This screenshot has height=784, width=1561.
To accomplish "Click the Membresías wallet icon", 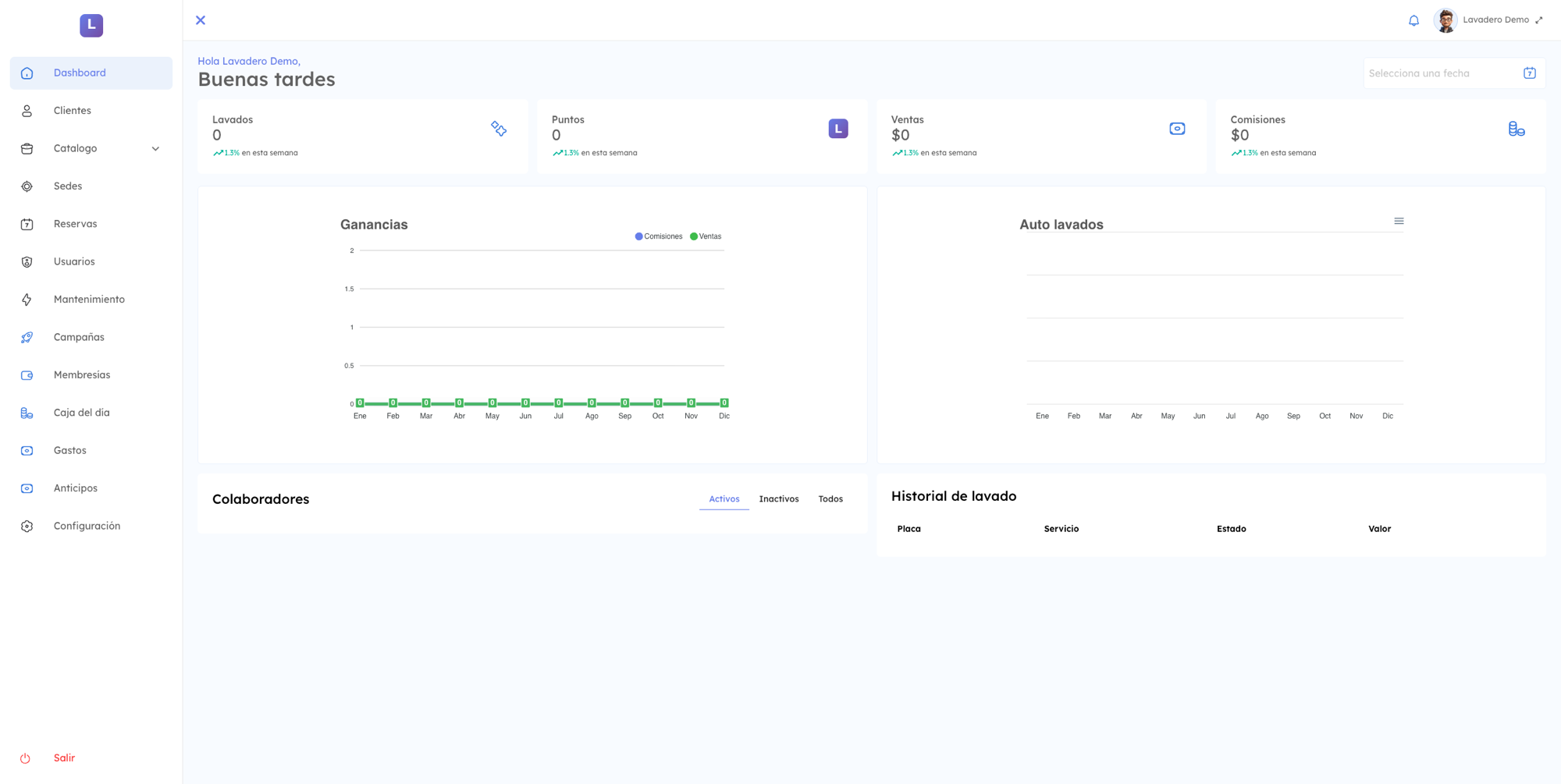I will point(27,375).
